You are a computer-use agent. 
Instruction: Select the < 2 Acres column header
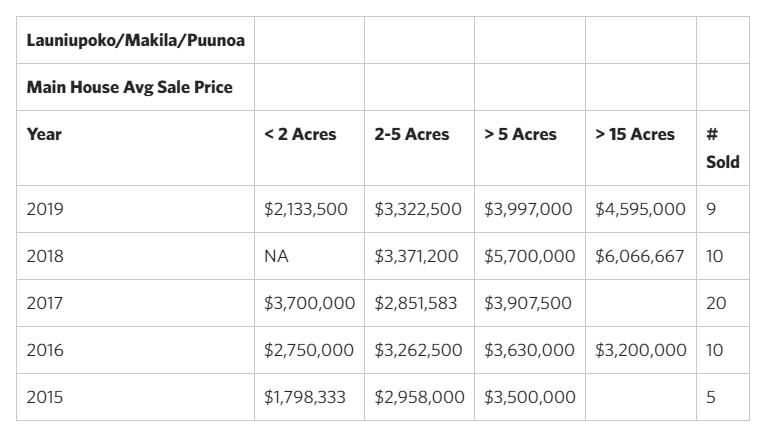(x=309, y=148)
